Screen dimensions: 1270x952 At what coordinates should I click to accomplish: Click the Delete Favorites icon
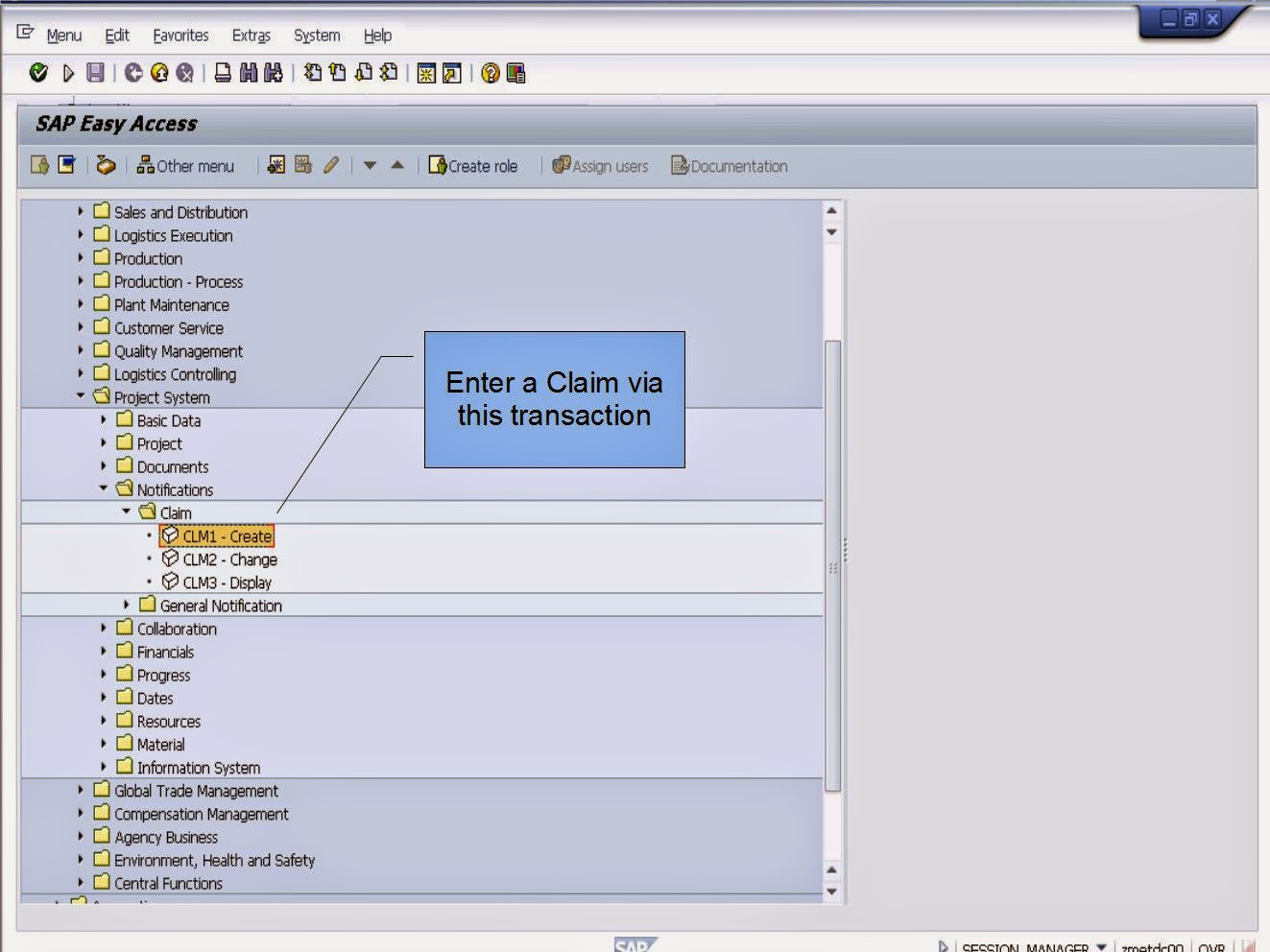click(303, 165)
